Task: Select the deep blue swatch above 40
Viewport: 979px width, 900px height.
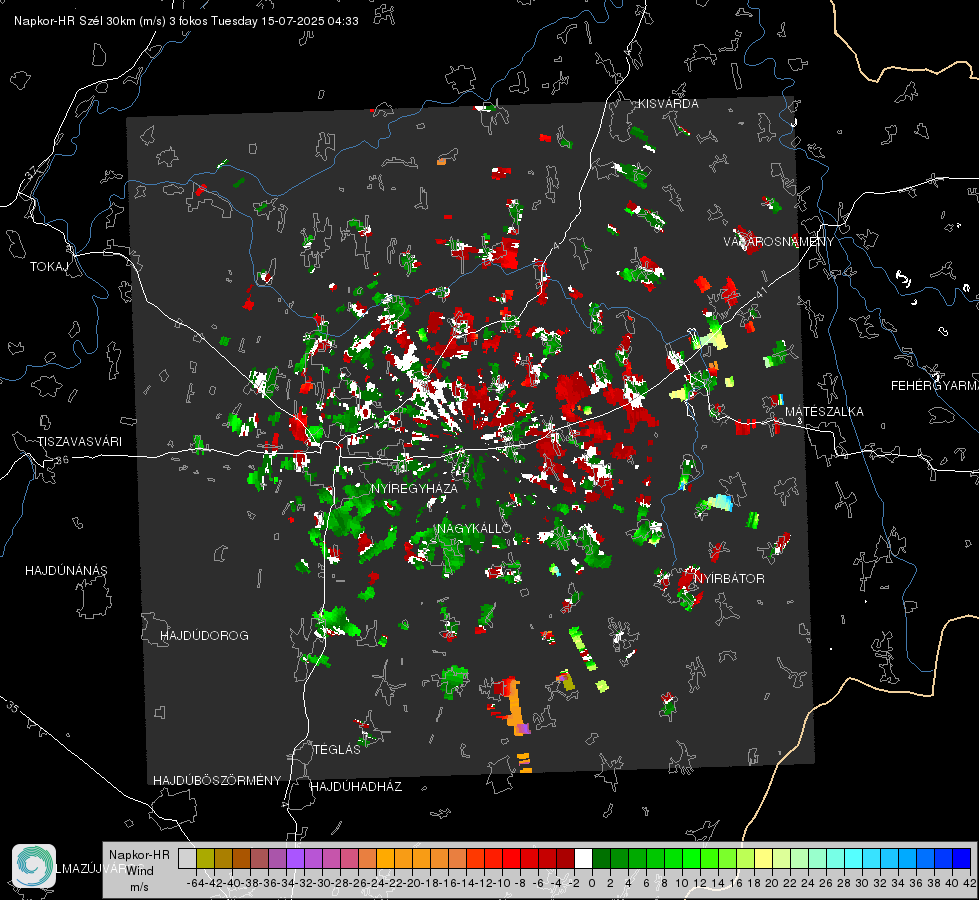Action: 962,858
